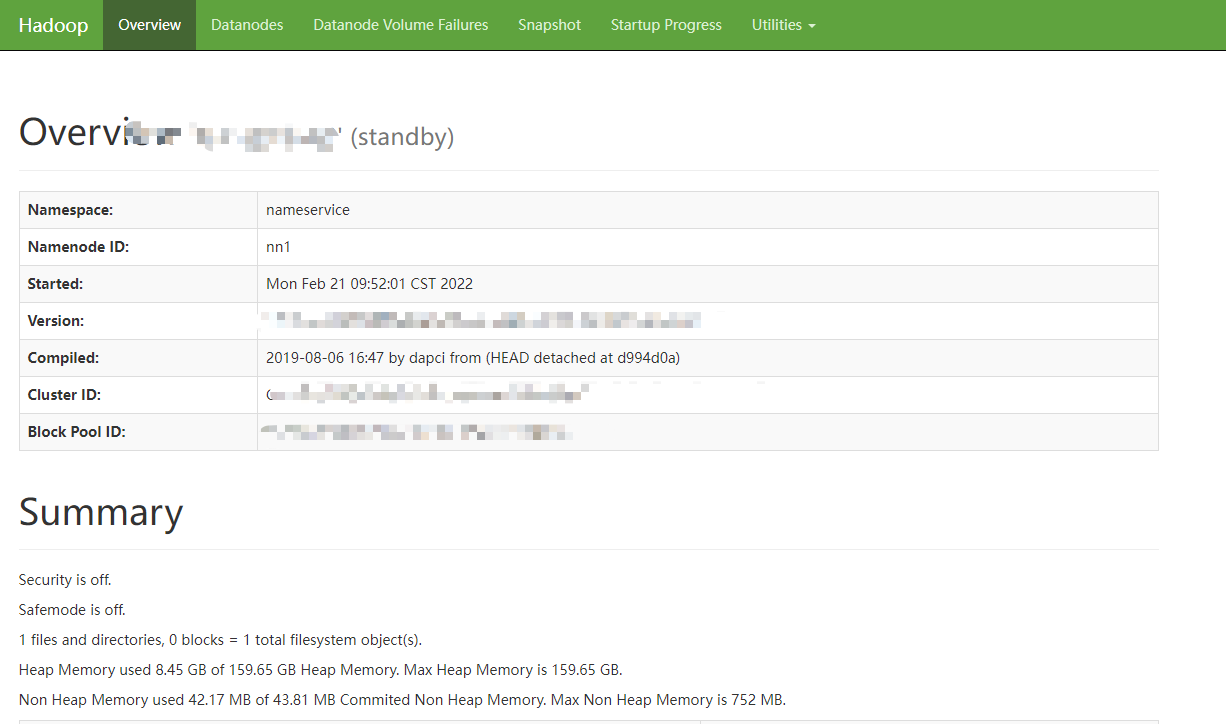
Task: Click the 'Block Pool ID:' row label
Action: click(76, 432)
